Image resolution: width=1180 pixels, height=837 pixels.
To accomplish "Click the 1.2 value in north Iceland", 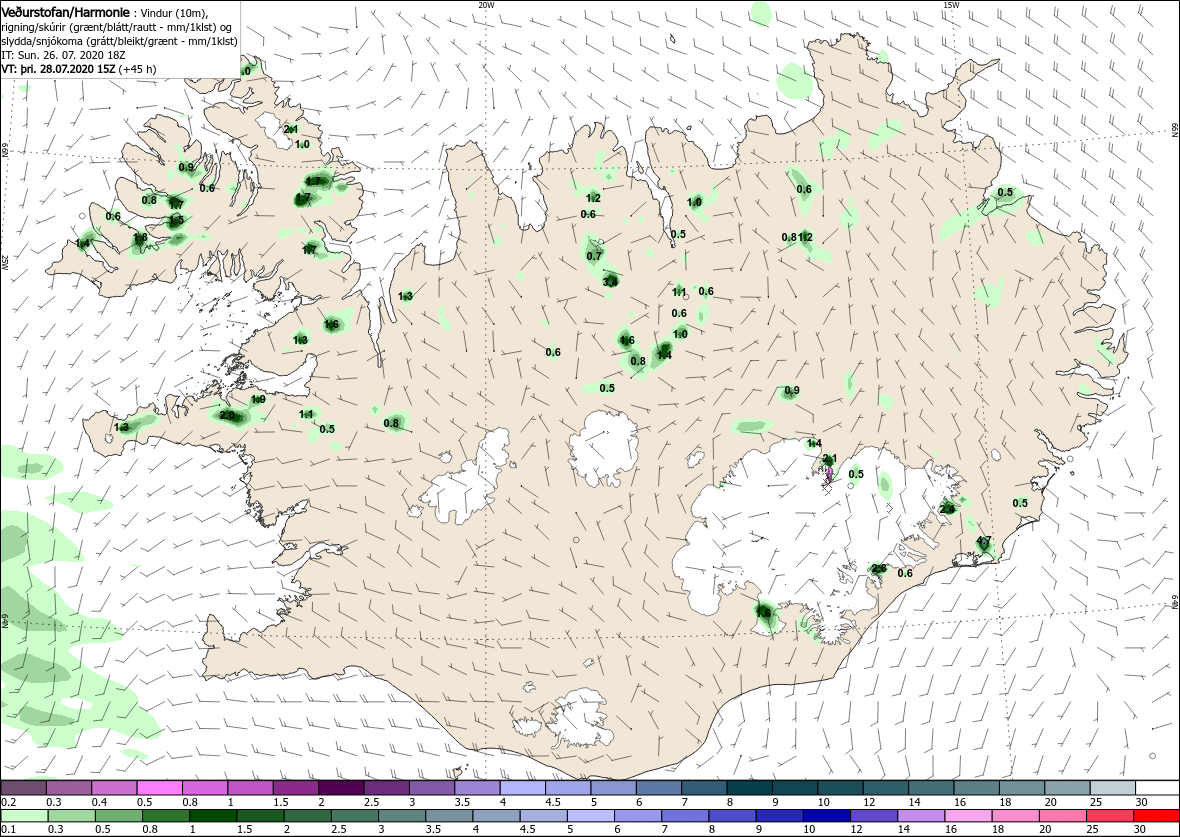I will tap(593, 198).
